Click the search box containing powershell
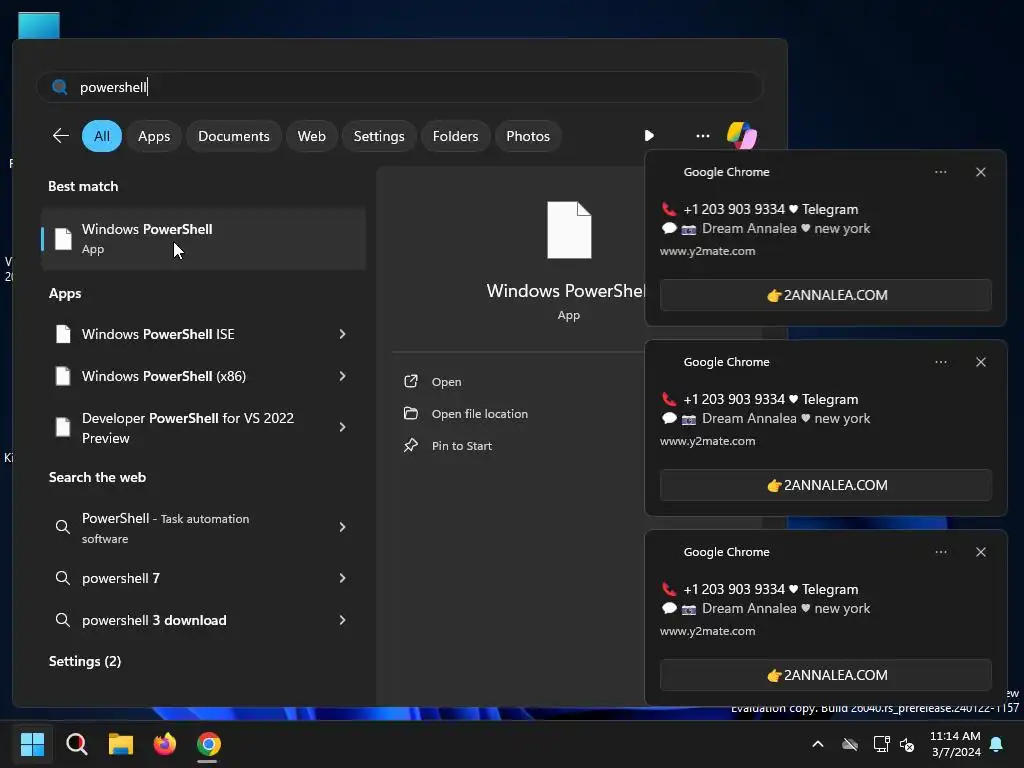 tap(400, 87)
